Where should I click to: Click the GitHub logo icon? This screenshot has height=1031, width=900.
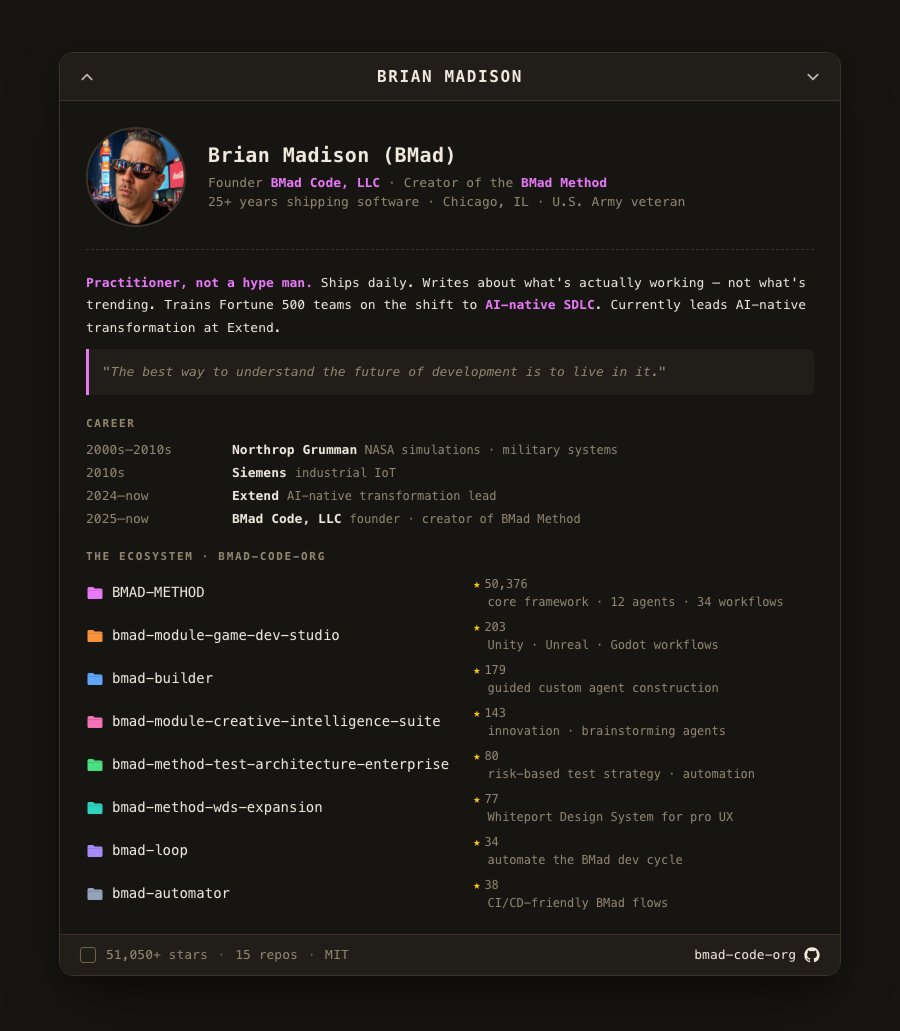pyautogui.click(x=812, y=955)
